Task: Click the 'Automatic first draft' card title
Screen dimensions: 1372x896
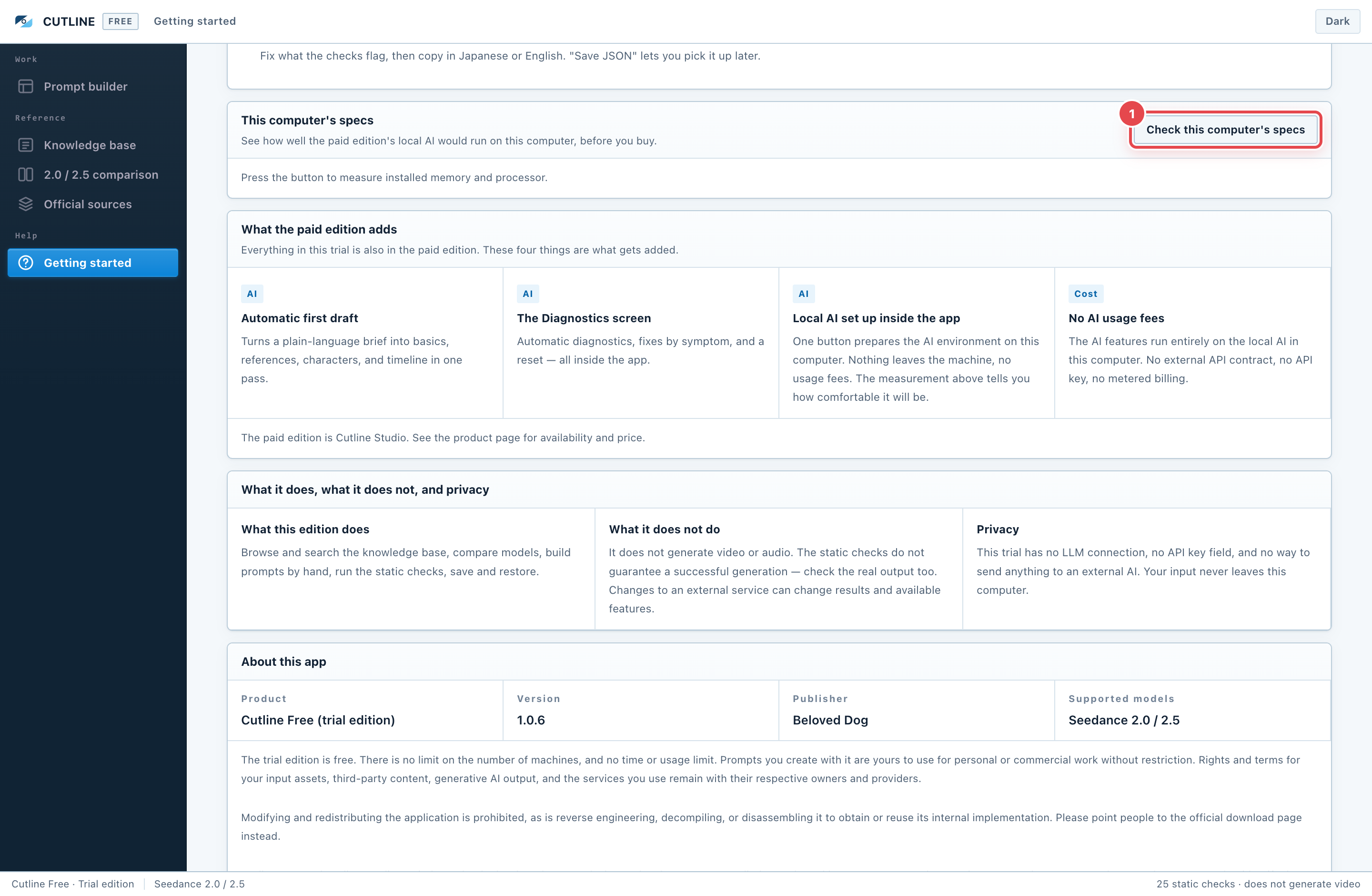Action: [299, 318]
